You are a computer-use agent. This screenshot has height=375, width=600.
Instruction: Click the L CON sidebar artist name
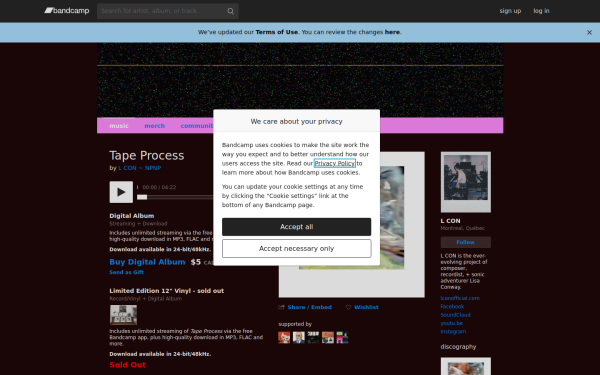pyautogui.click(x=450, y=221)
